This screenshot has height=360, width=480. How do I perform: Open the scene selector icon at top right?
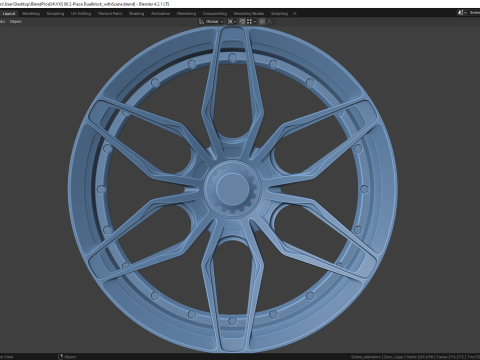pyautogui.click(x=461, y=13)
